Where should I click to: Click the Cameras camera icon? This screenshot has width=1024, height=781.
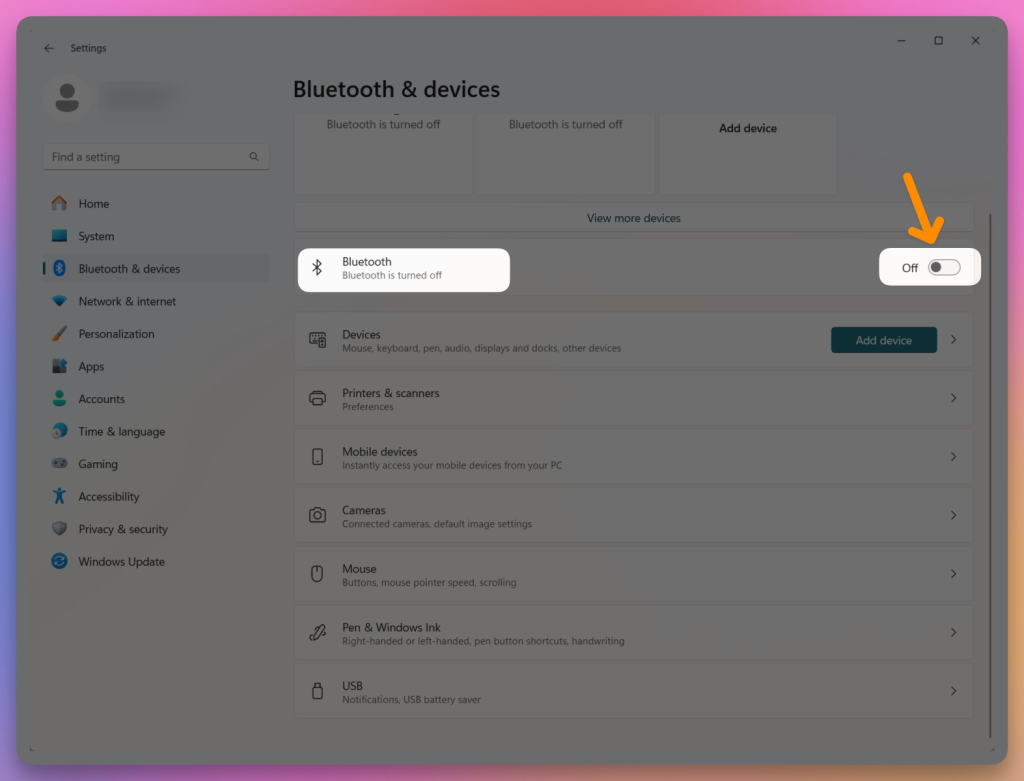[x=317, y=515]
